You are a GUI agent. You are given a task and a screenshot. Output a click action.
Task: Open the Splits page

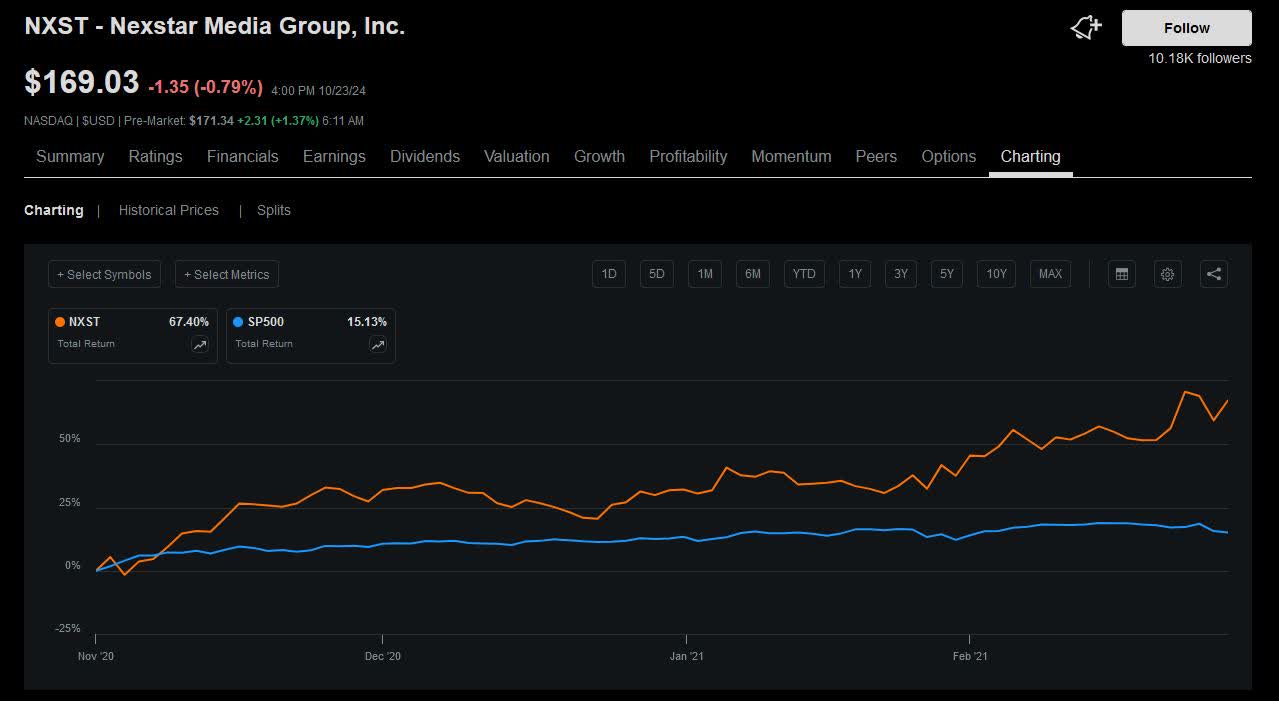click(x=273, y=210)
